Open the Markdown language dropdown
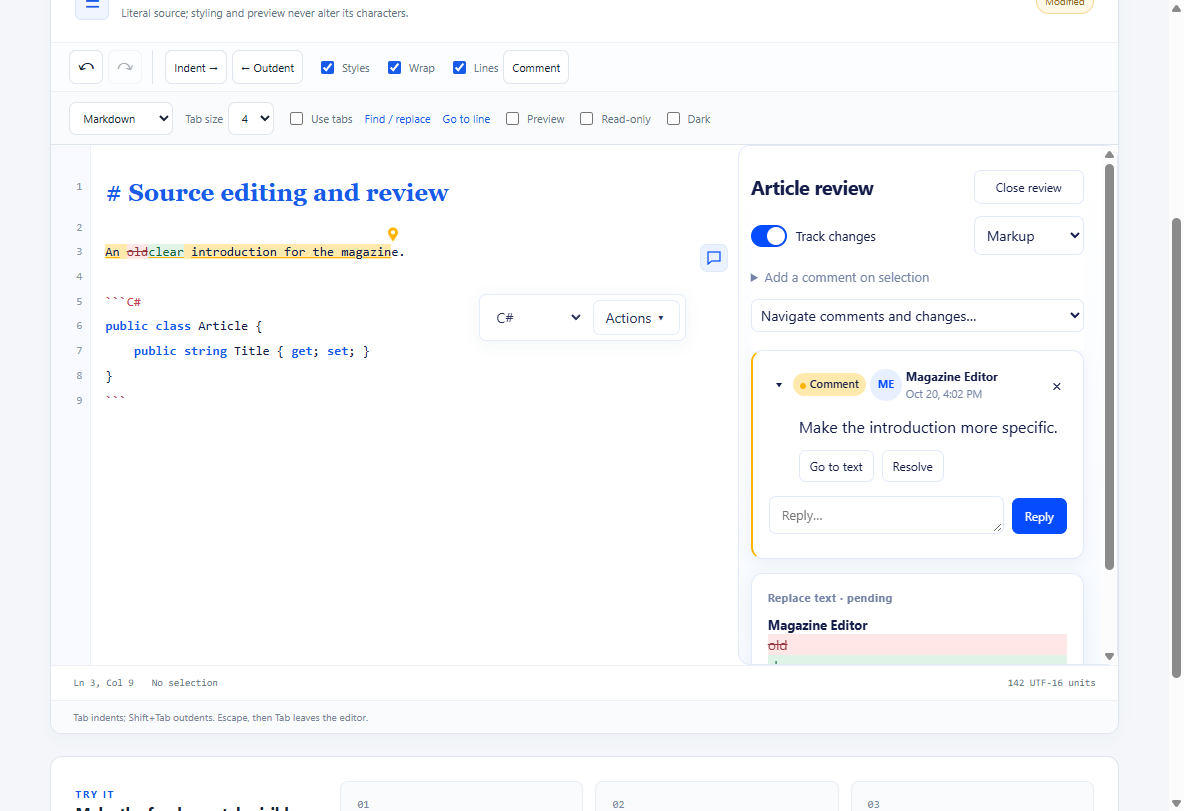This screenshot has width=1184, height=811. point(121,119)
